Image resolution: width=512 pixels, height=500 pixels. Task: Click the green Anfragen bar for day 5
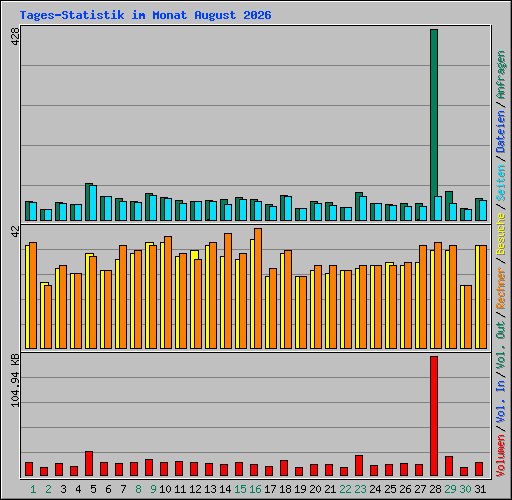coord(87,202)
